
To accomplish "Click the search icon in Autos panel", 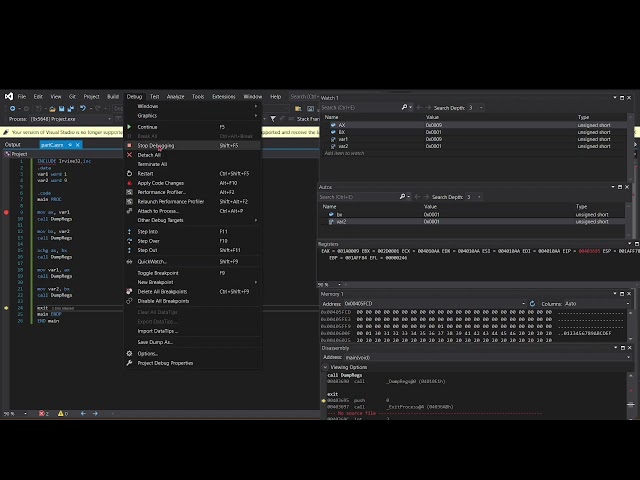I will pos(402,197).
